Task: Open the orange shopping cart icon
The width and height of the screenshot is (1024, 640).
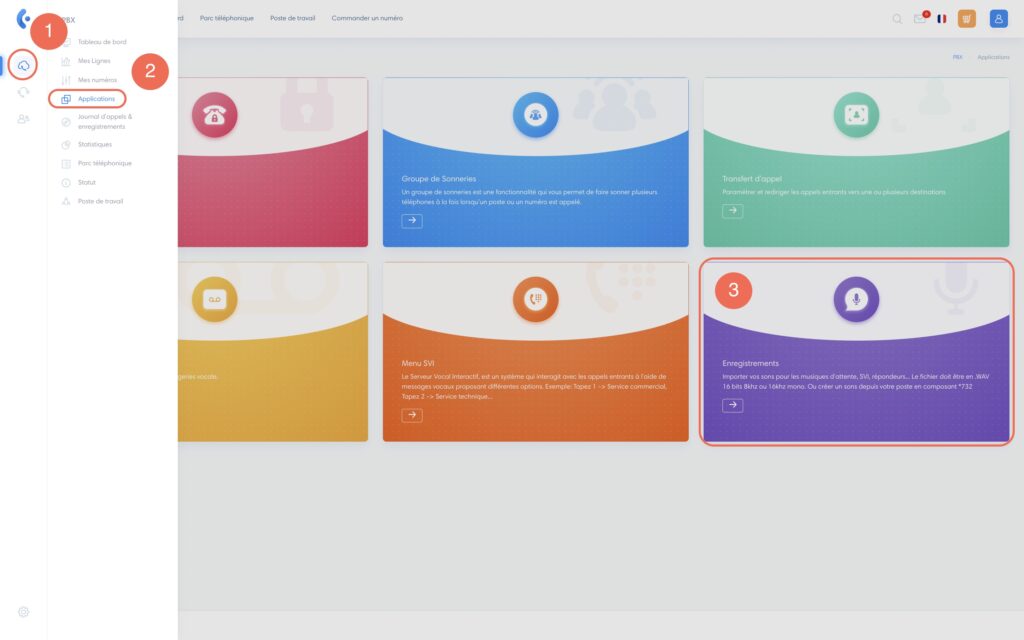Action: click(966, 18)
